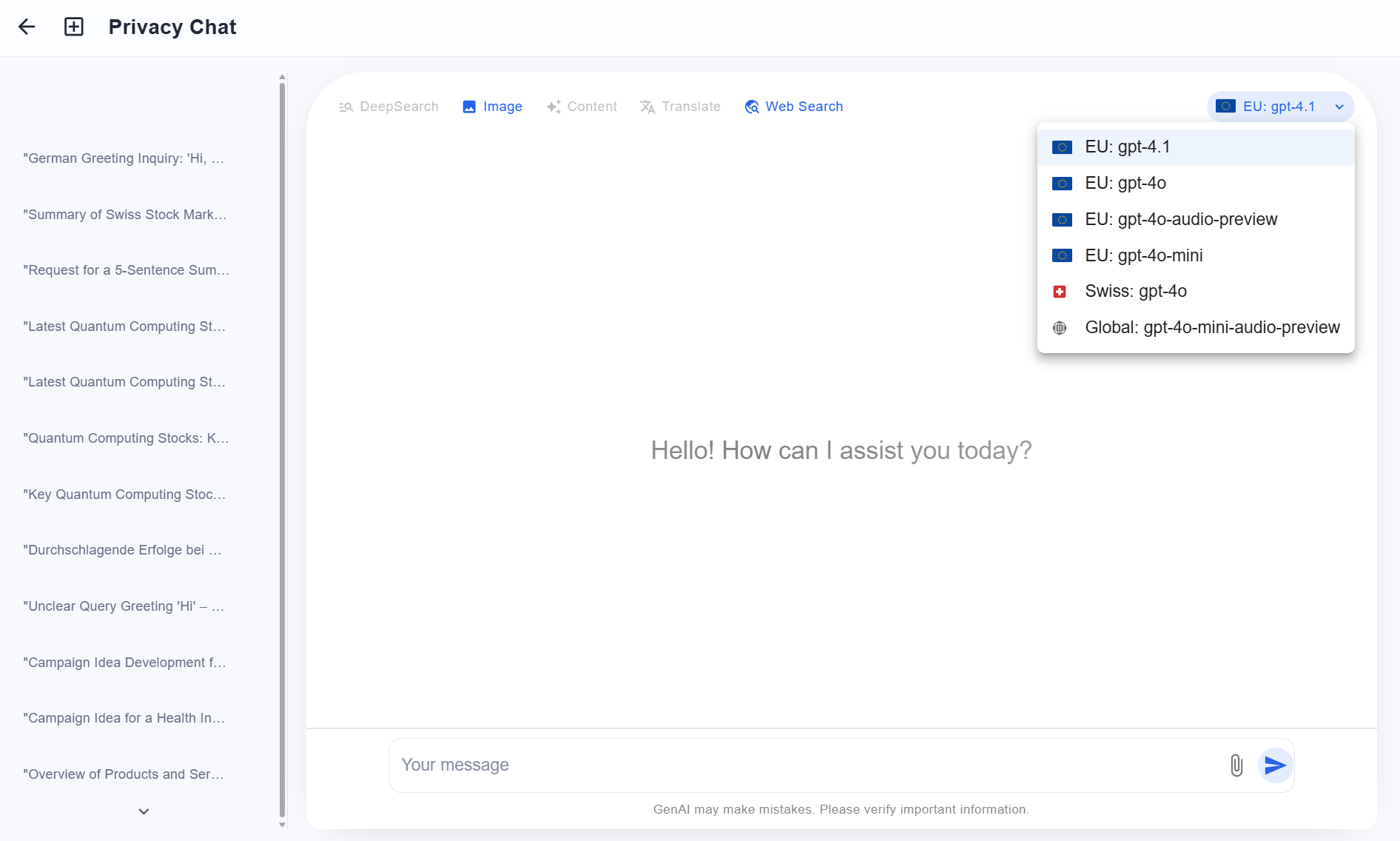Expand more chat history with chevron
The width and height of the screenshot is (1400, 841).
pyautogui.click(x=144, y=811)
